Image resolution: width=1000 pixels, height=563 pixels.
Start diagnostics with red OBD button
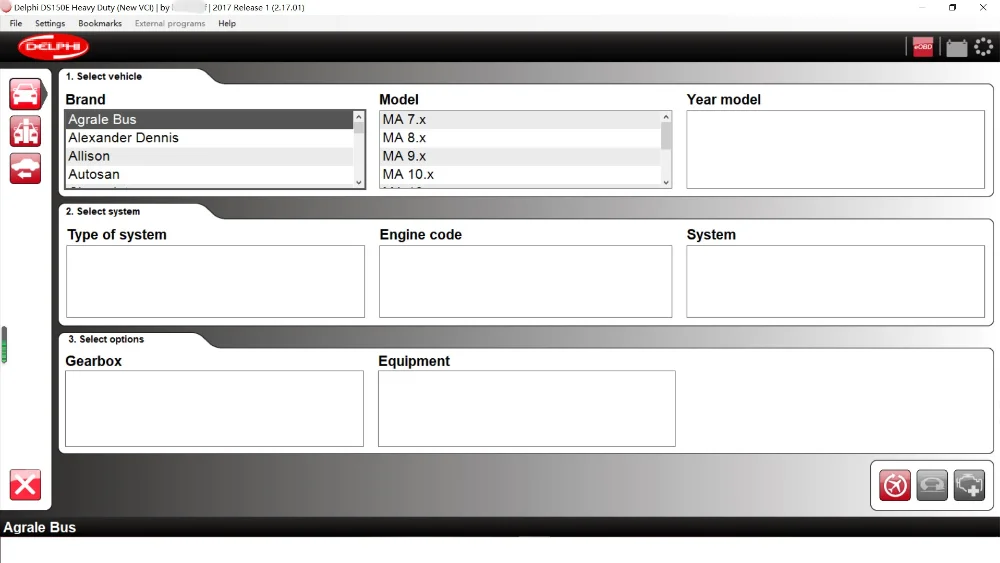pos(895,485)
